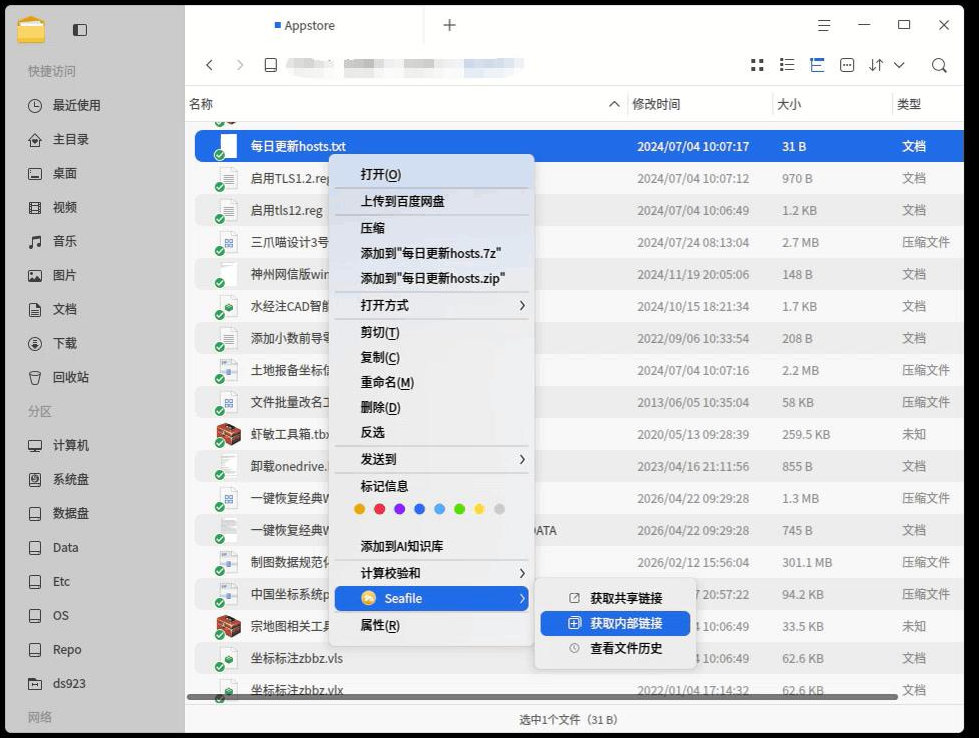Switch to list view
The width and height of the screenshot is (979, 738).
pos(787,65)
